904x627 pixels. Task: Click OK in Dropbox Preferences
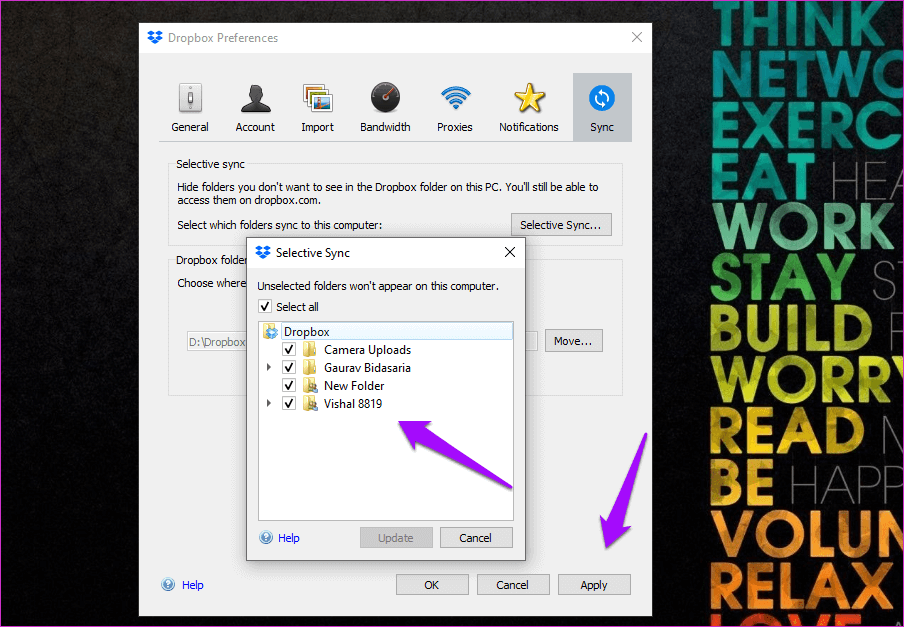(x=432, y=585)
